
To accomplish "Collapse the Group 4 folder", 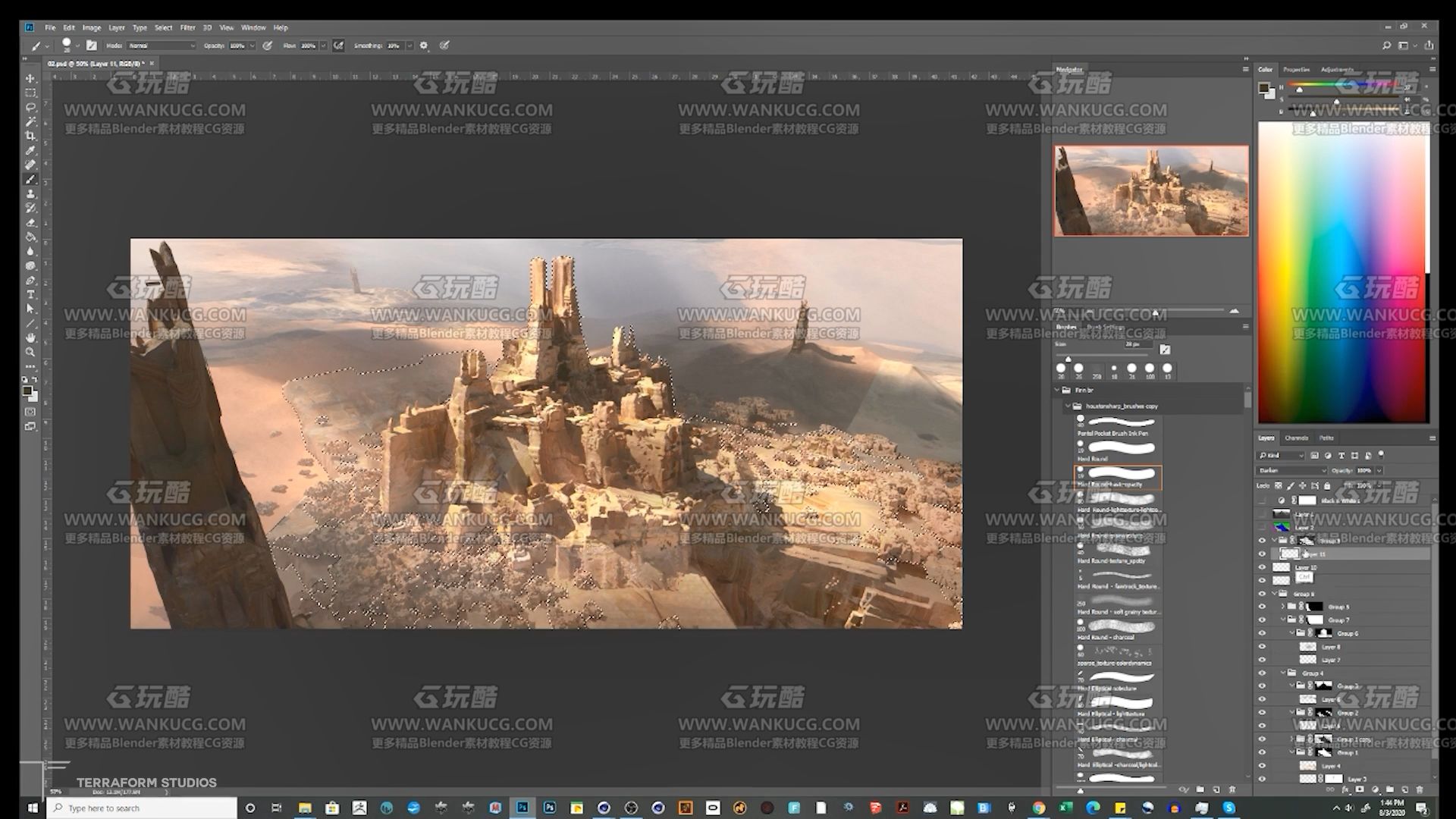I will (x=1284, y=673).
